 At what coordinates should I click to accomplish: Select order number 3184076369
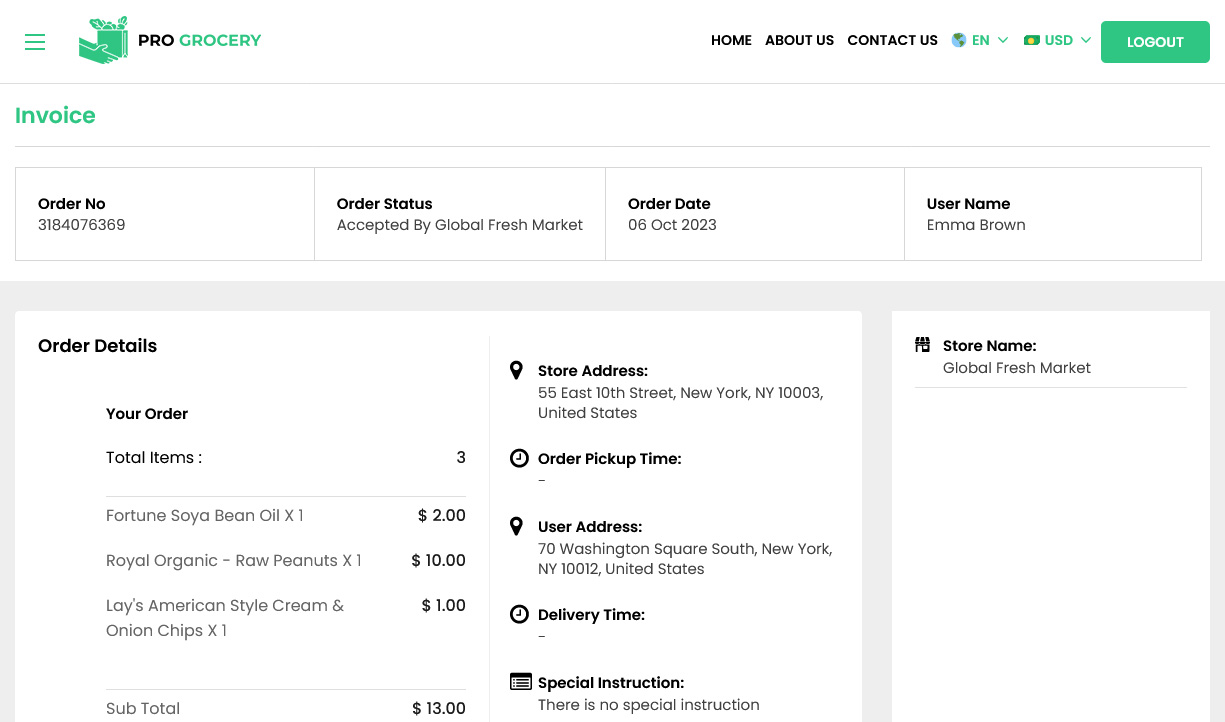82,225
